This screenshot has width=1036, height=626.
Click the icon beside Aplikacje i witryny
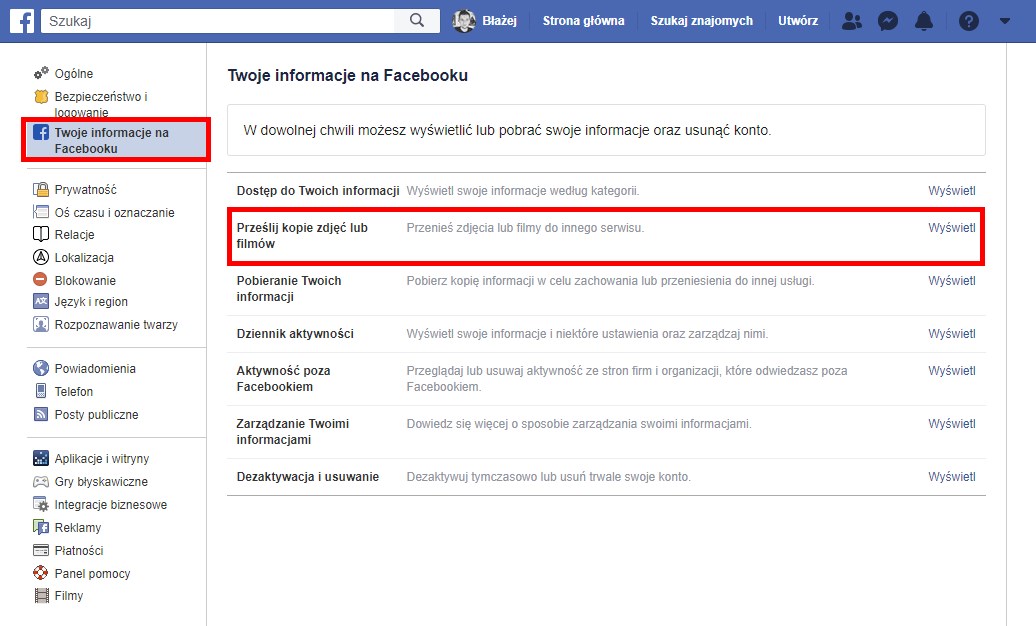coord(41,458)
